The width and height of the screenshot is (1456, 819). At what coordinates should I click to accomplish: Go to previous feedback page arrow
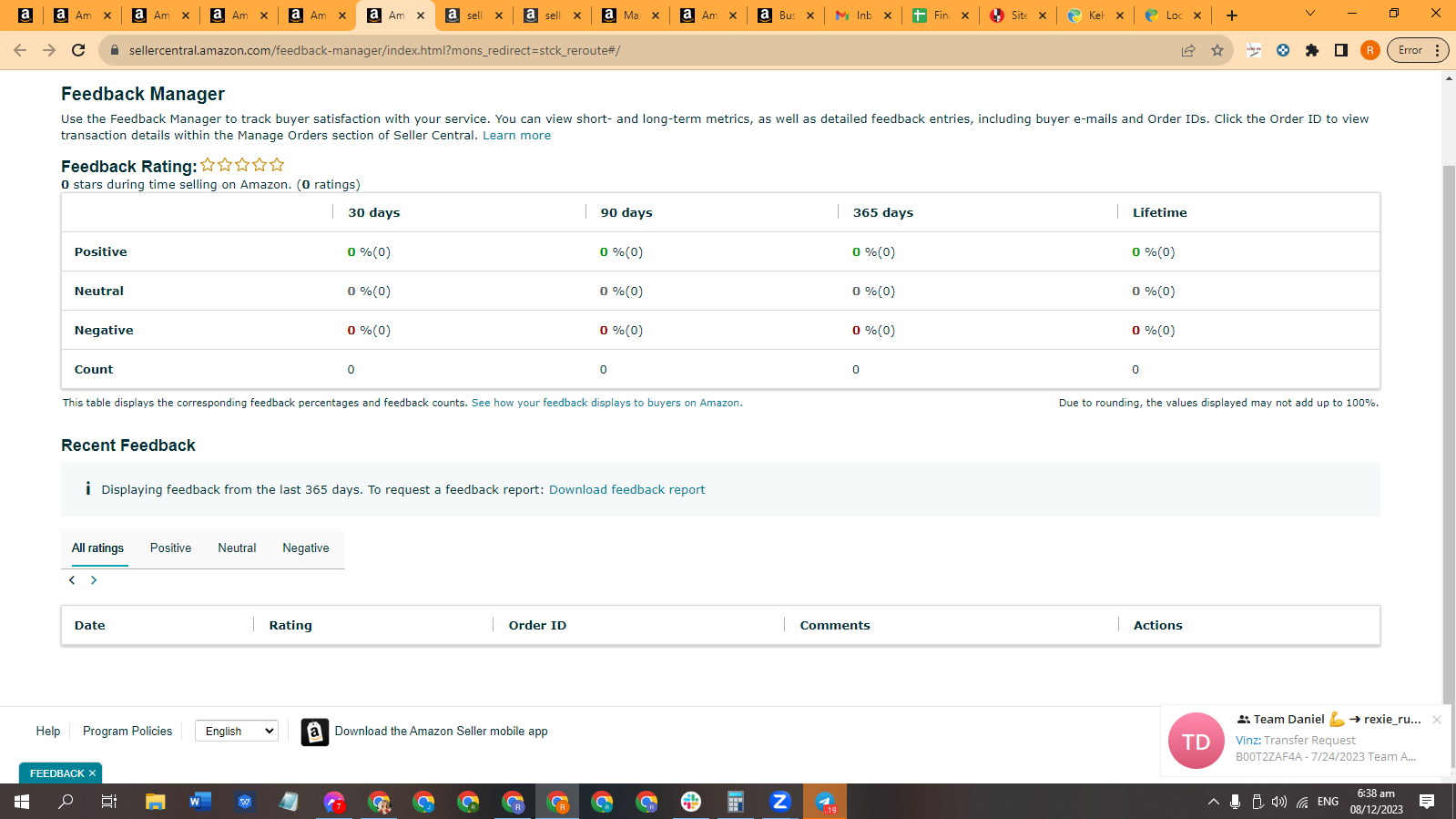72,580
